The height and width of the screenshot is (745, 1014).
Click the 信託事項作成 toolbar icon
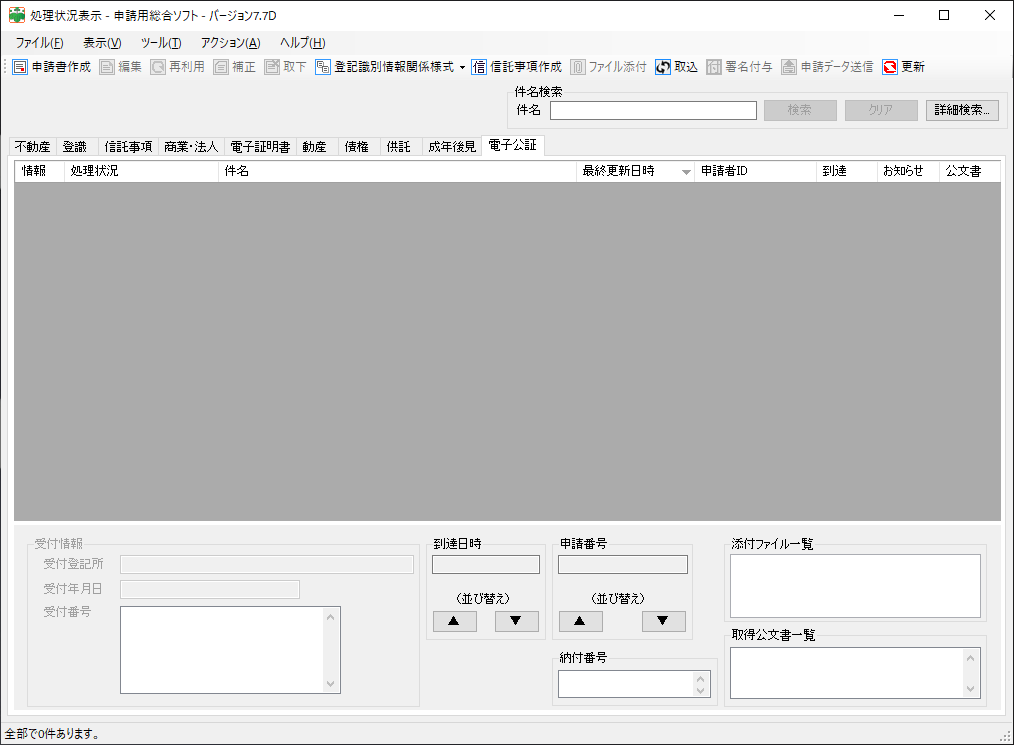click(x=479, y=67)
